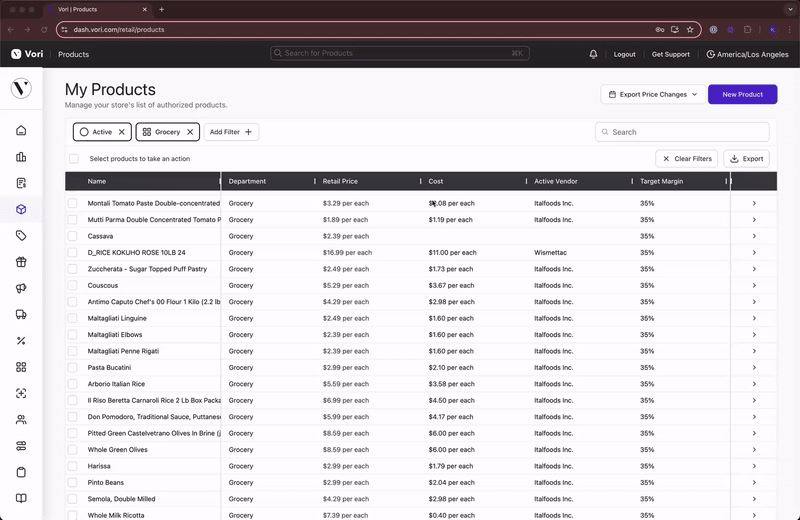
Task: Open the megaphone promotions sidebar icon
Action: tap(21, 288)
